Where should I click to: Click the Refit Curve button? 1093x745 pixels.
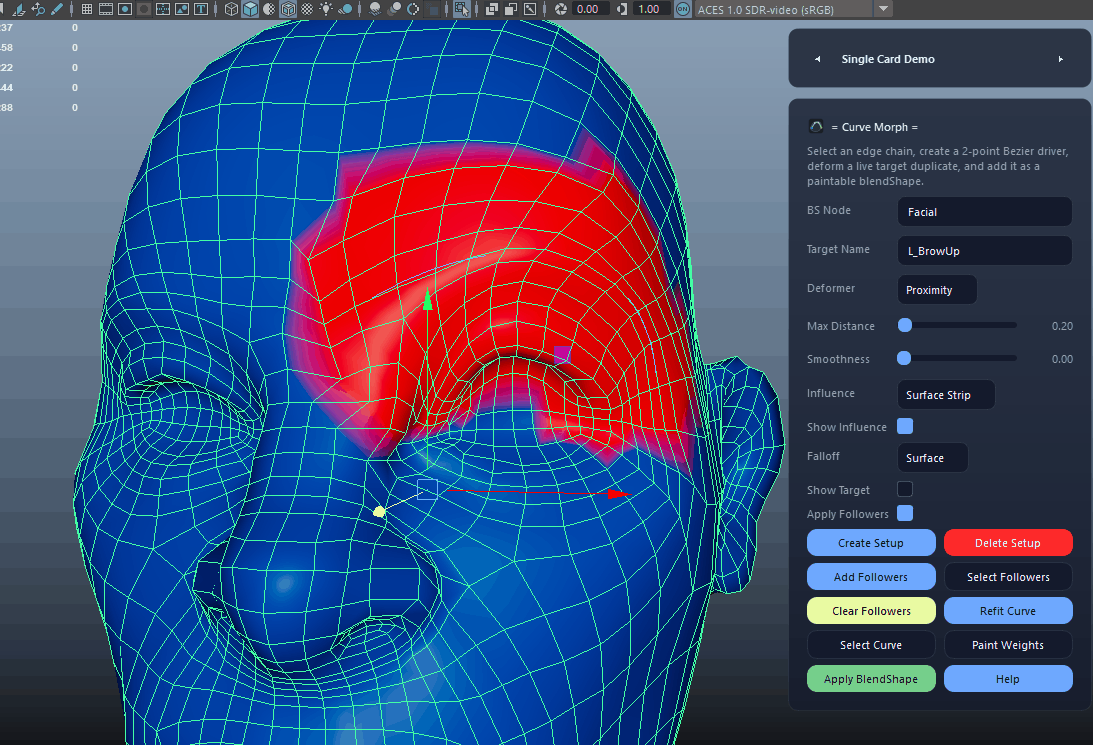[1008, 611]
